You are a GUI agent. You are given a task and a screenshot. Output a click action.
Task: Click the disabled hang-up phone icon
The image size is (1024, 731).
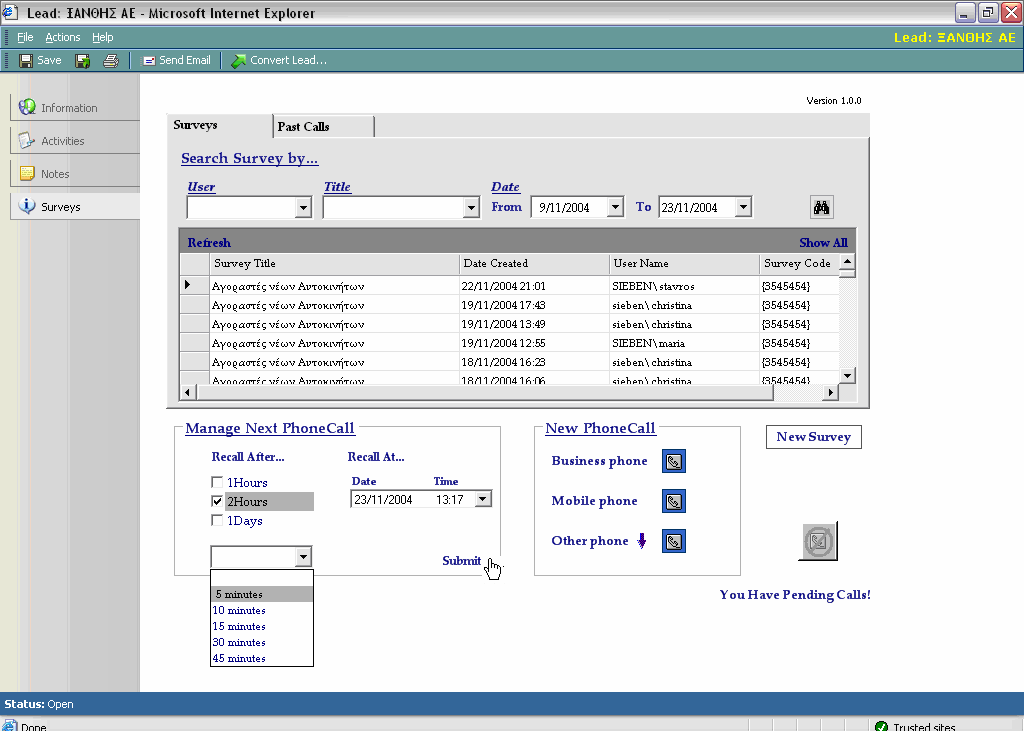[x=818, y=541]
